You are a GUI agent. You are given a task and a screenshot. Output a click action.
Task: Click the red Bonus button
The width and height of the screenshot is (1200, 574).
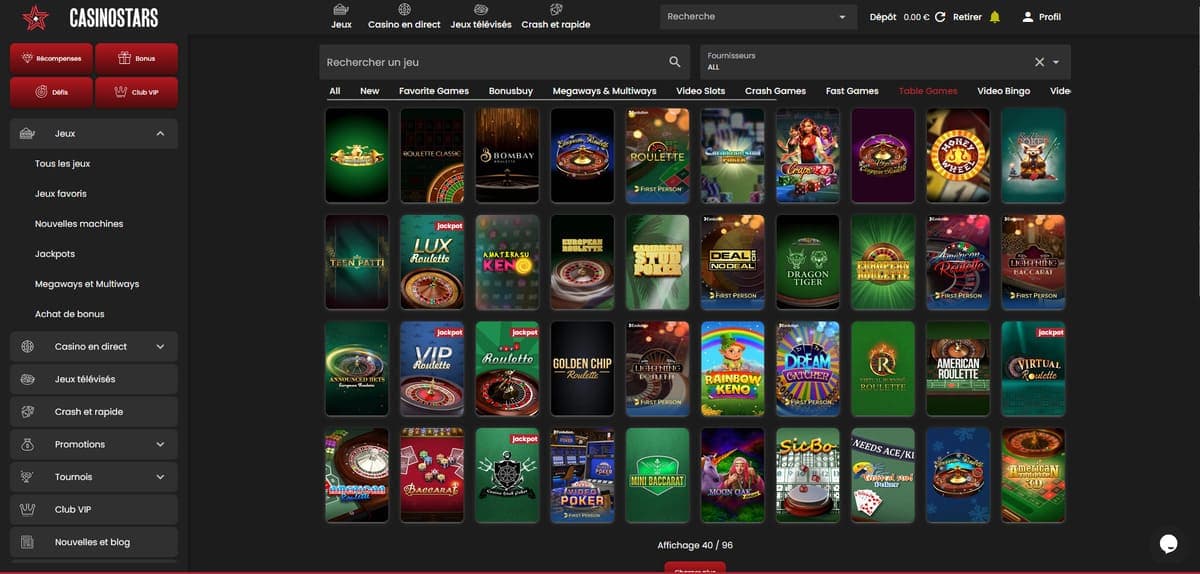(x=137, y=58)
